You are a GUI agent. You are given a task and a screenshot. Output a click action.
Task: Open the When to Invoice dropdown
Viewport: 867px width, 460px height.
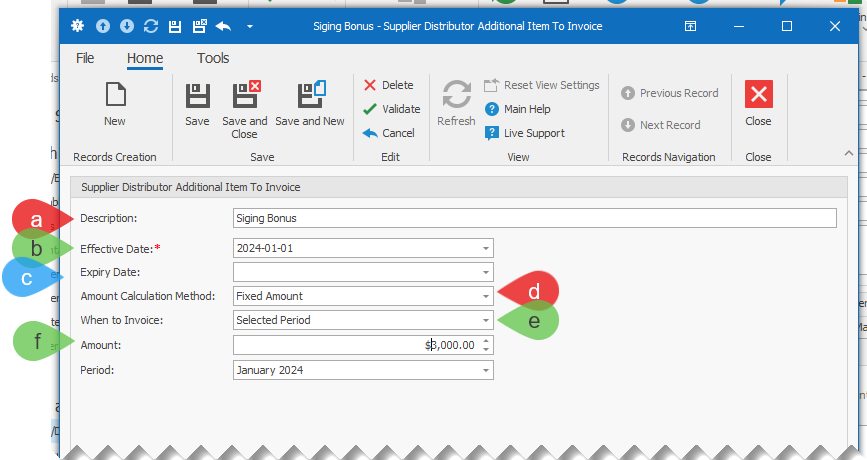coord(486,320)
